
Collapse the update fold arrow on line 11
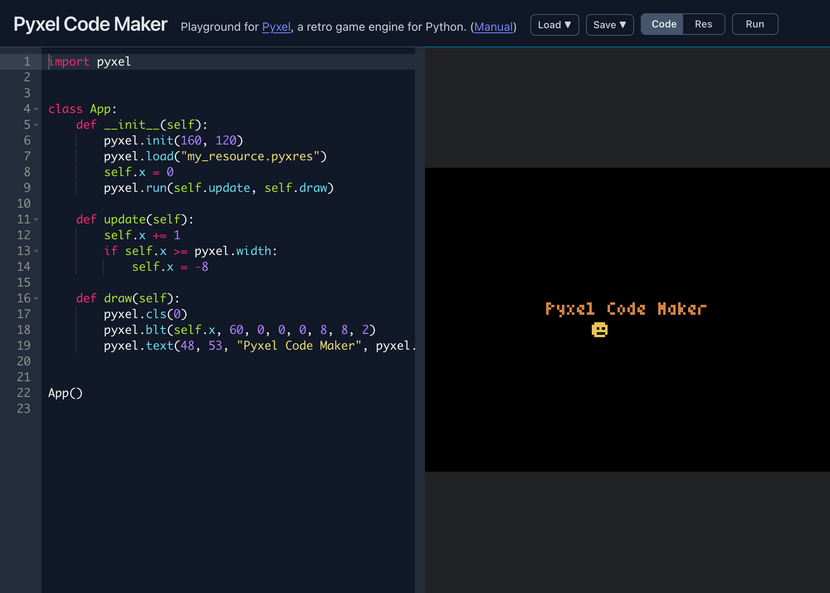pos(36,219)
